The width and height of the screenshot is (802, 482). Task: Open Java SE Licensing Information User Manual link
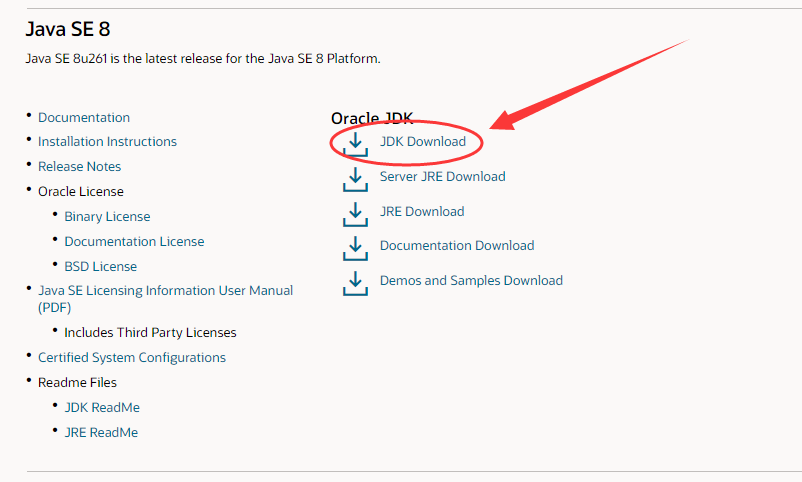coord(165,299)
